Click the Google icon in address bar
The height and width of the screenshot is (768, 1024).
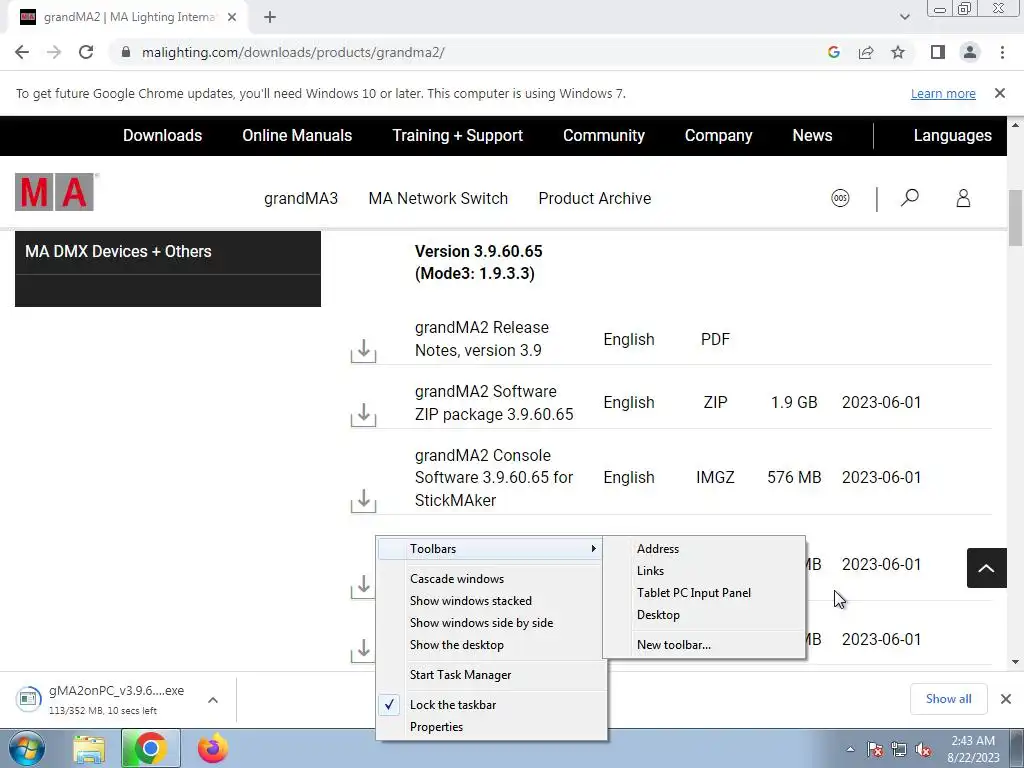pyautogui.click(x=833, y=52)
